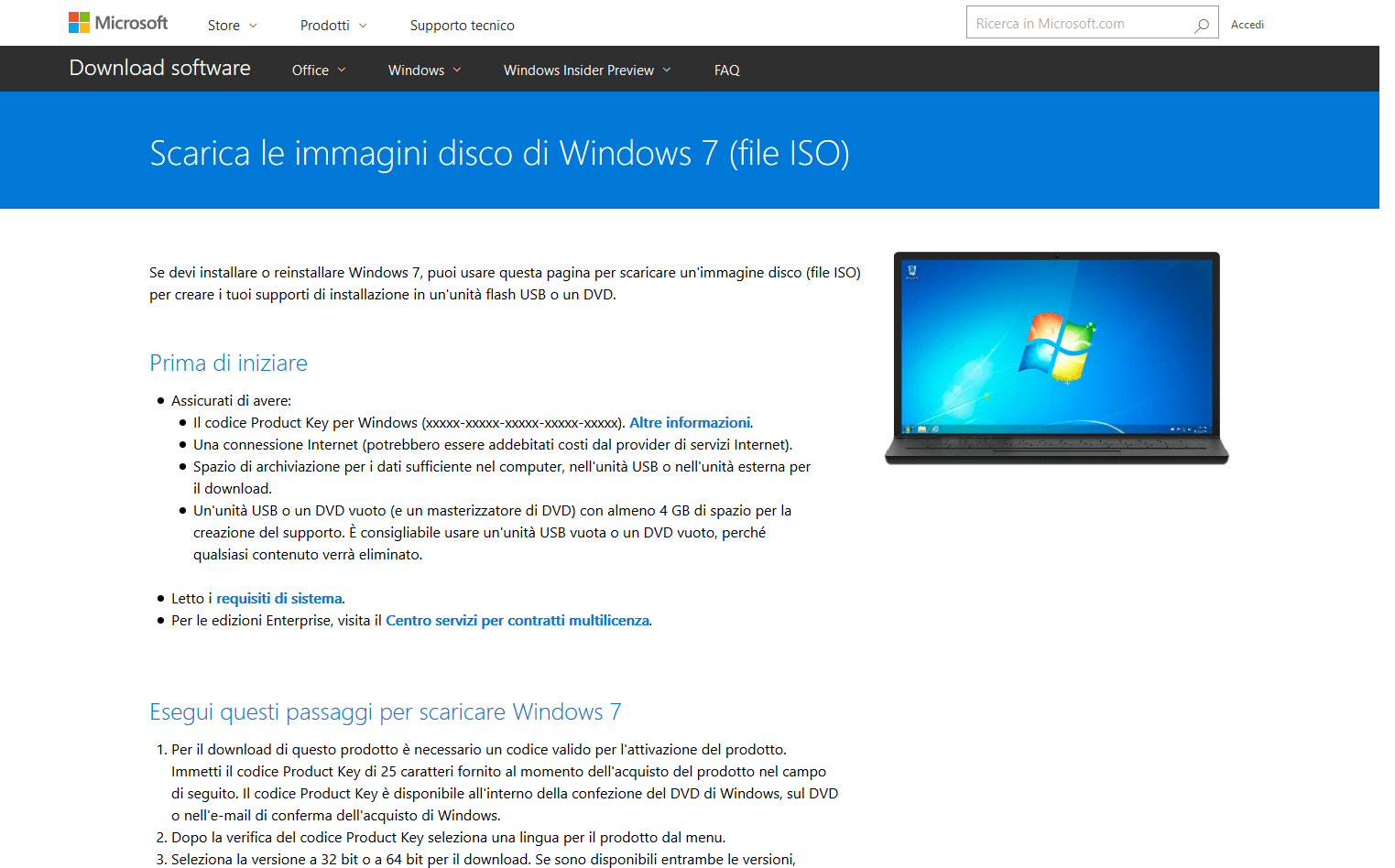This screenshot has width=1395, height=868.
Task: Open the requisiti di sistema link
Action: [x=278, y=599]
